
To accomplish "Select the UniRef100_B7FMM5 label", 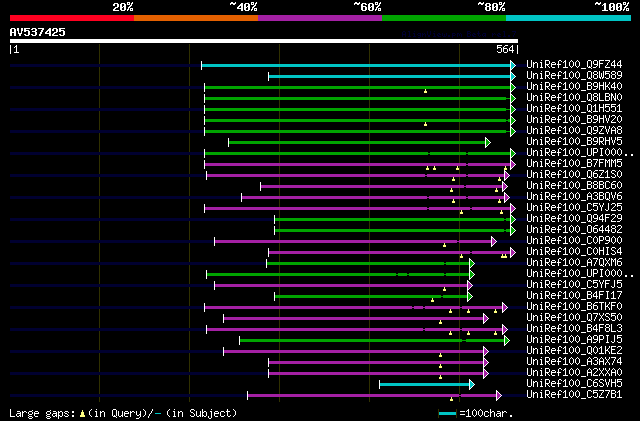I will (x=574, y=163).
